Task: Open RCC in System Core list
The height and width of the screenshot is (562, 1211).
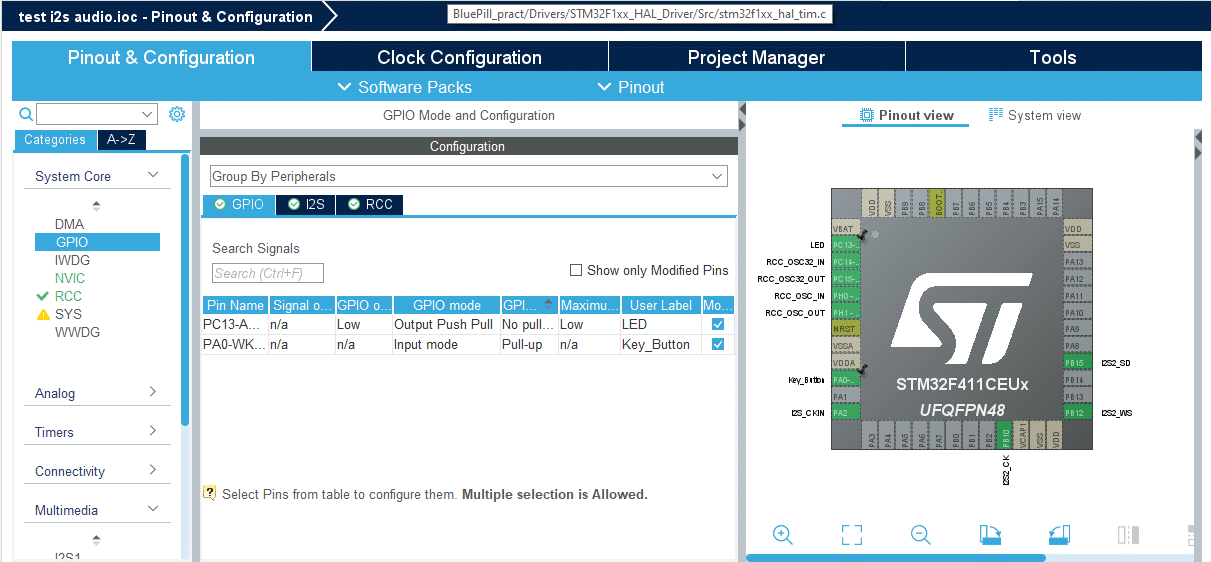Action: 68,296
